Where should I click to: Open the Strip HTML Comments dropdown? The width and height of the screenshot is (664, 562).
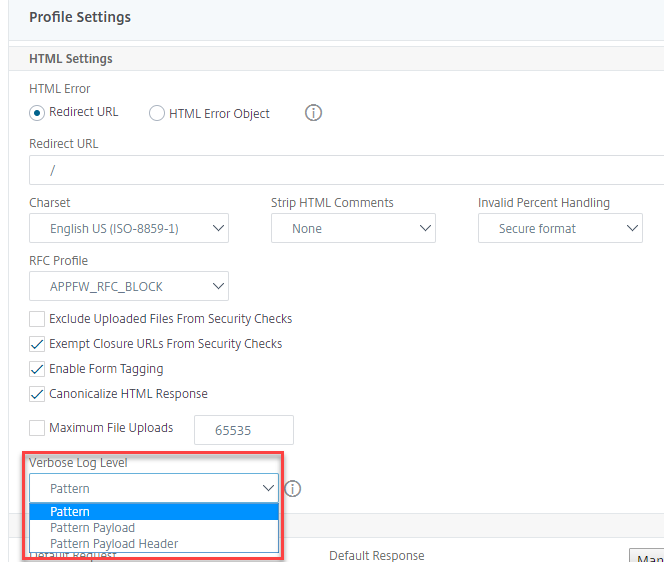[x=353, y=228]
